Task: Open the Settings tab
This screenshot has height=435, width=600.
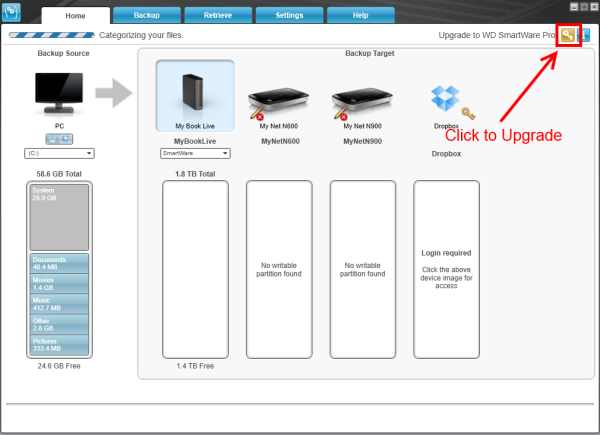Action: [289, 15]
